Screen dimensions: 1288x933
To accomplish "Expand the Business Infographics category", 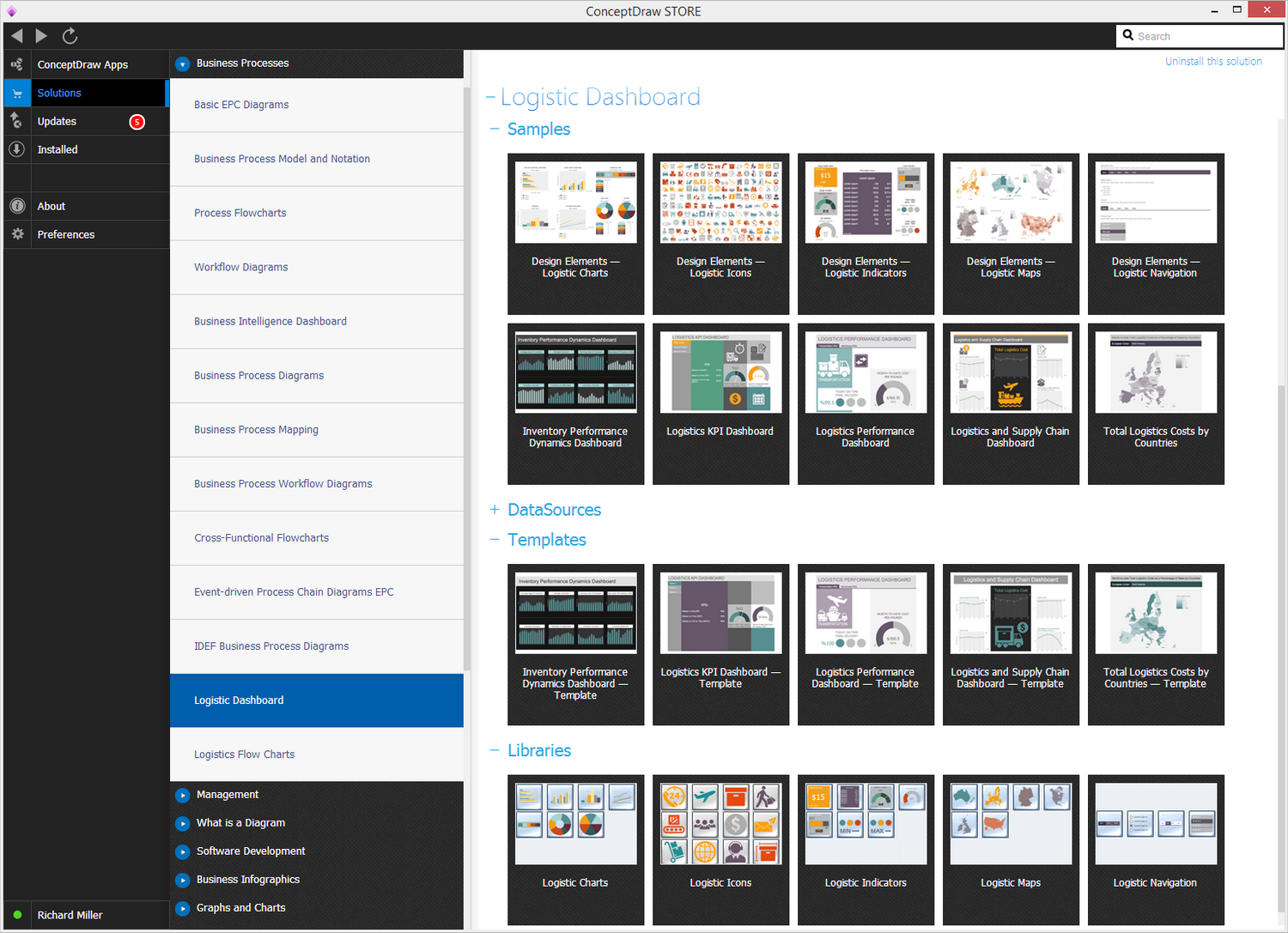I will (x=182, y=880).
